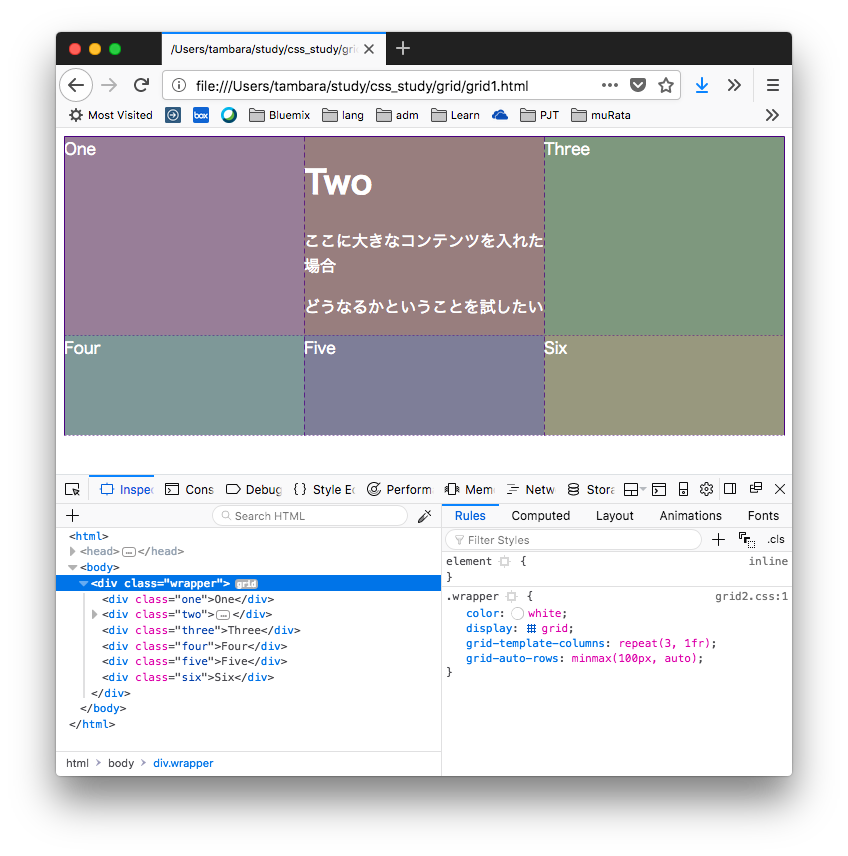Toggle the split console

(x=659, y=489)
